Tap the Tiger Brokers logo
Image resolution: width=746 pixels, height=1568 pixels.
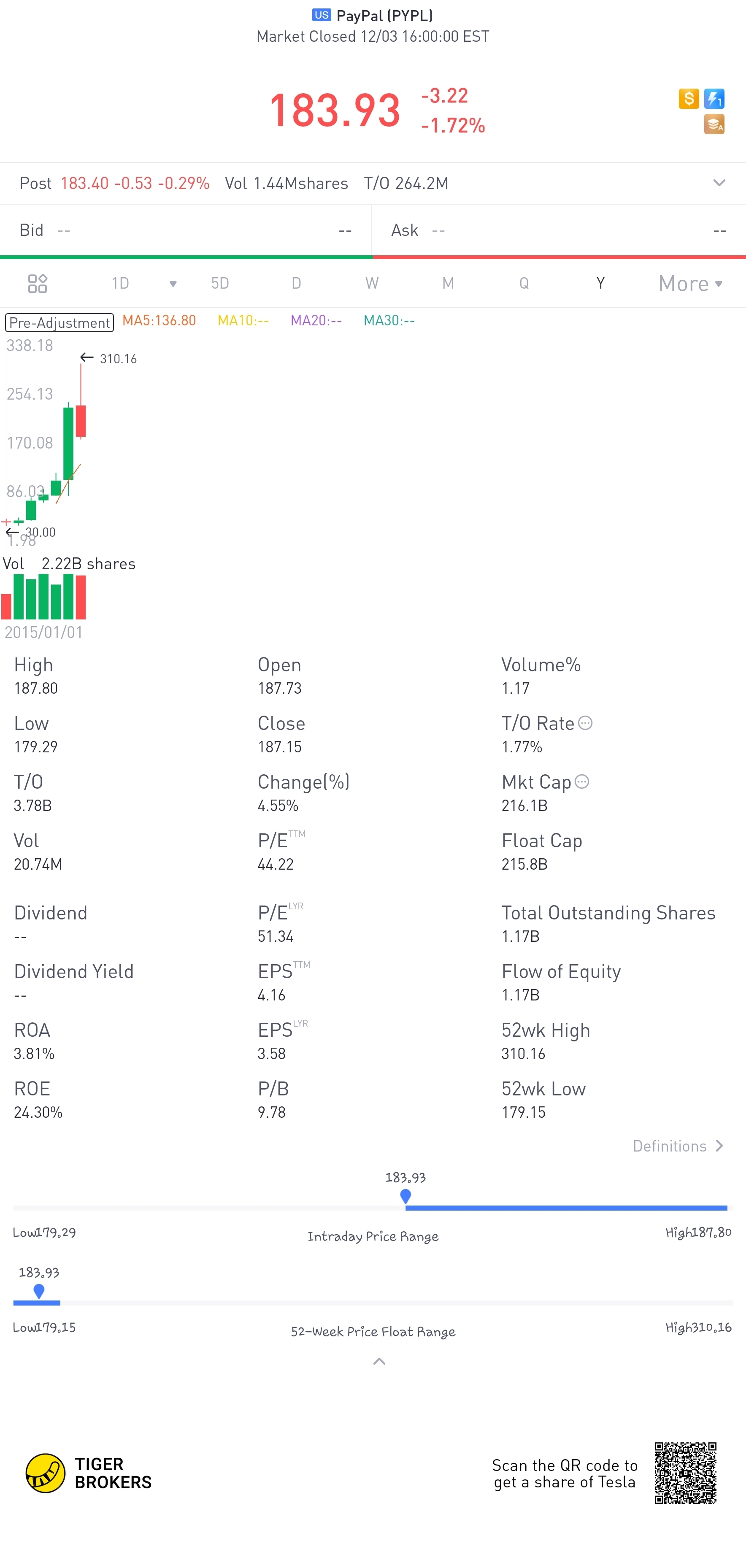point(88,1473)
